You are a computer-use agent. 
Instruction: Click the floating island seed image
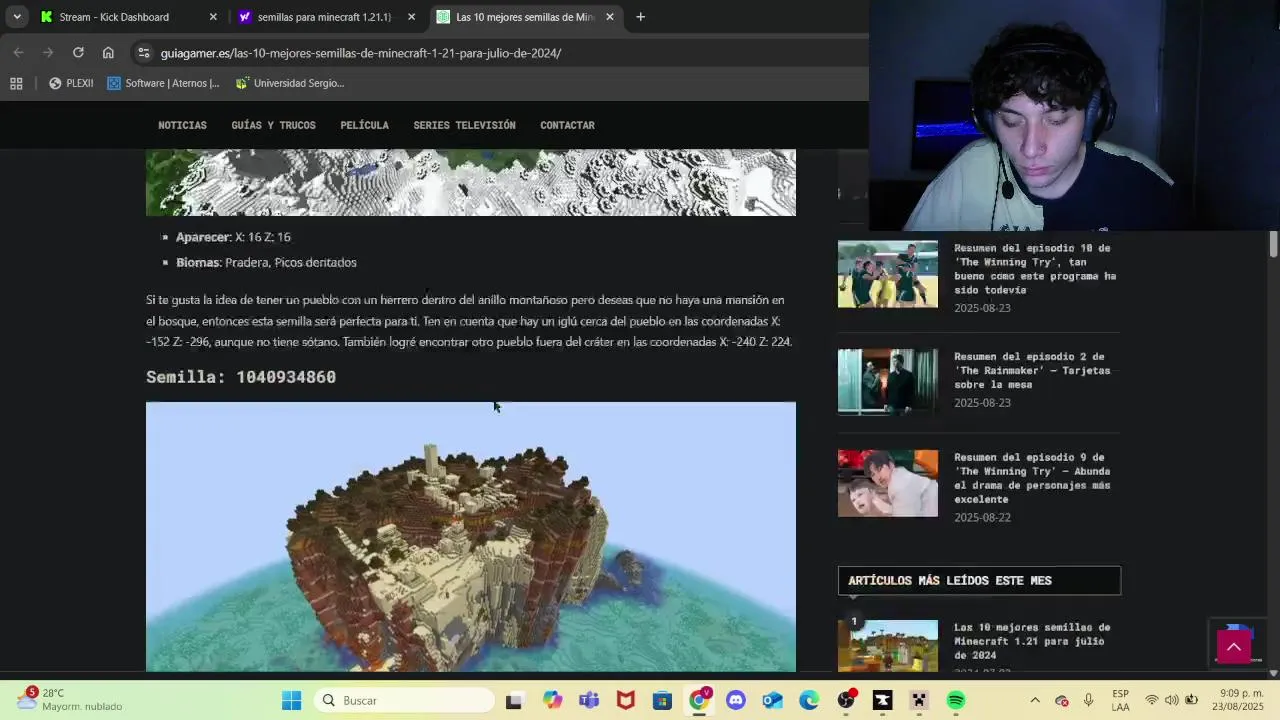[x=471, y=537]
